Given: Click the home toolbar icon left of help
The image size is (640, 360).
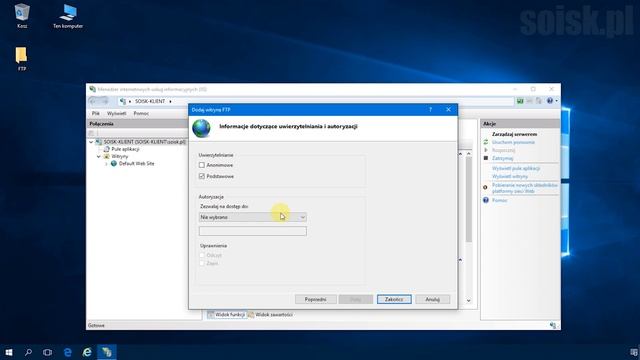Looking at the screenshot, I should pos(539,101).
